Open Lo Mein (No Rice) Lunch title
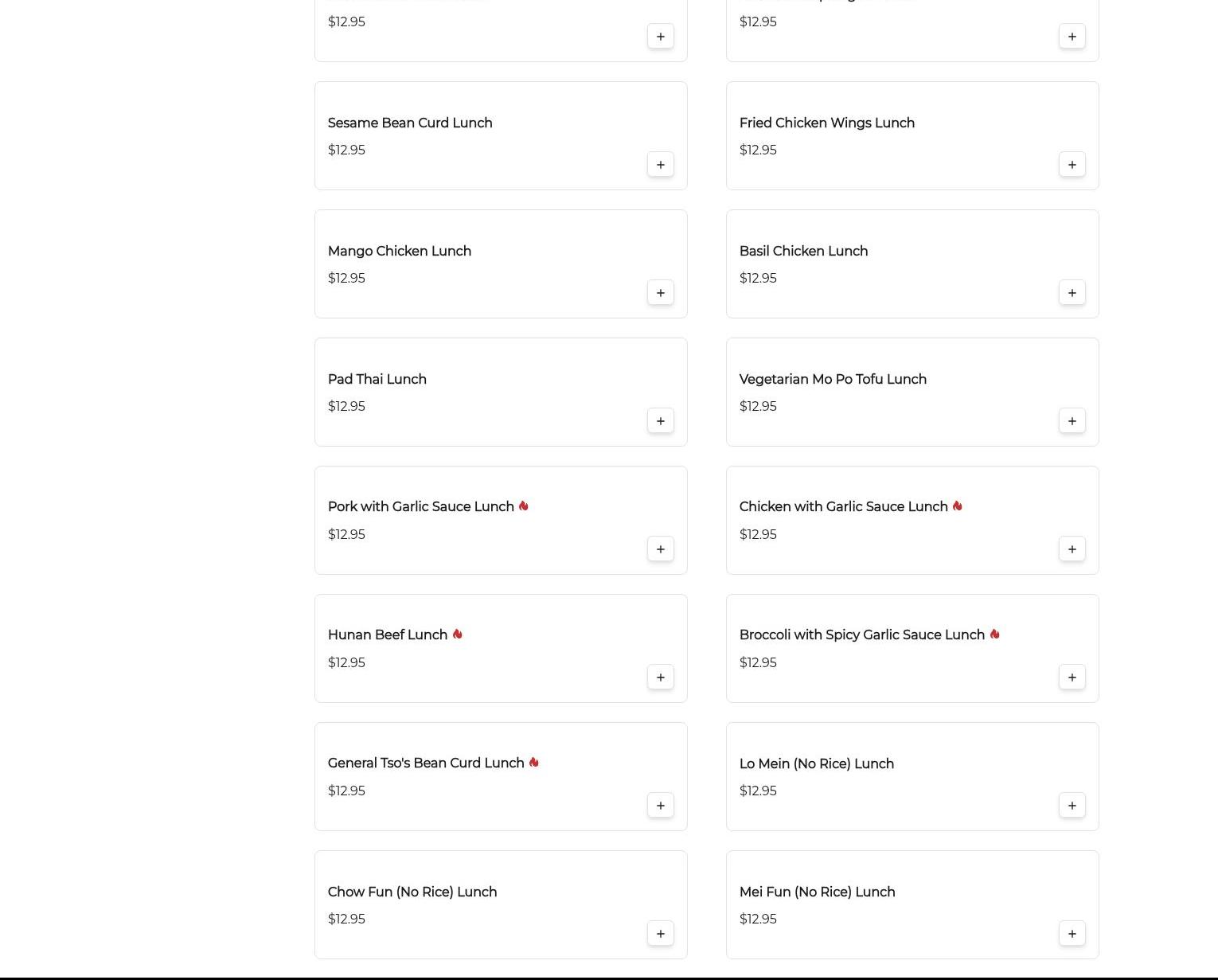The width and height of the screenshot is (1218, 980). click(x=817, y=764)
